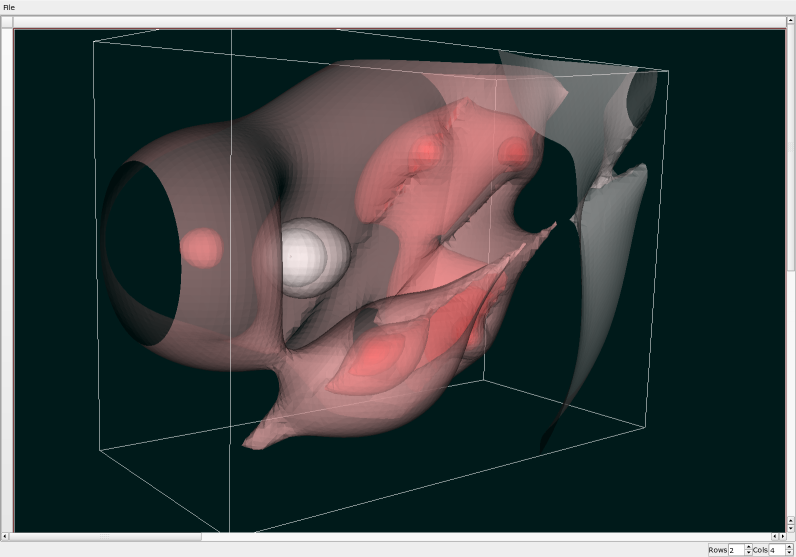This screenshot has width=796, height=557.
Task: Increase the Rows value with up arrow
Action: pos(749,547)
